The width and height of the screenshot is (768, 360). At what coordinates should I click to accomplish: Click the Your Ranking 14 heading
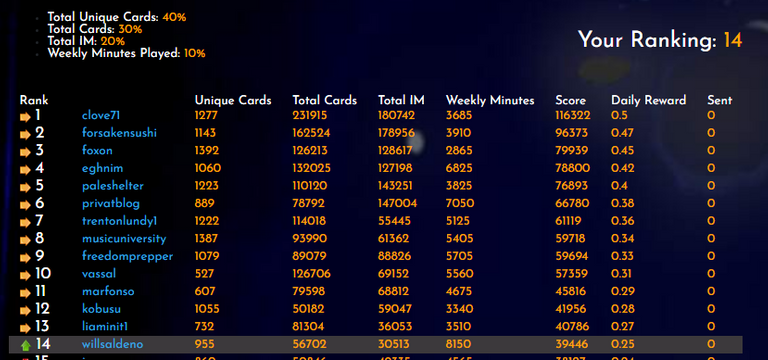pos(660,39)
